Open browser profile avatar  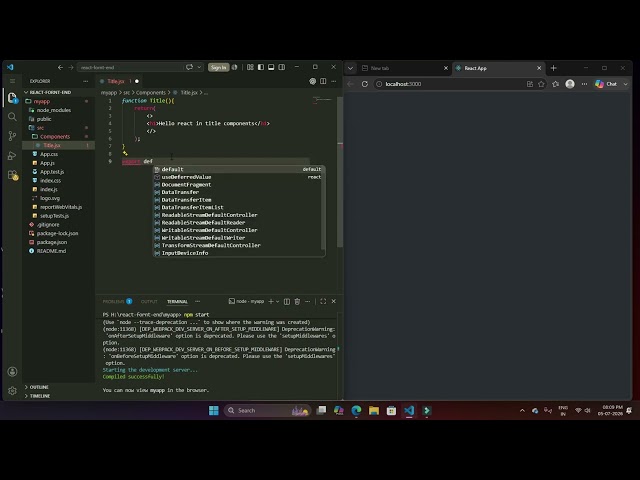tap(570, 84)
